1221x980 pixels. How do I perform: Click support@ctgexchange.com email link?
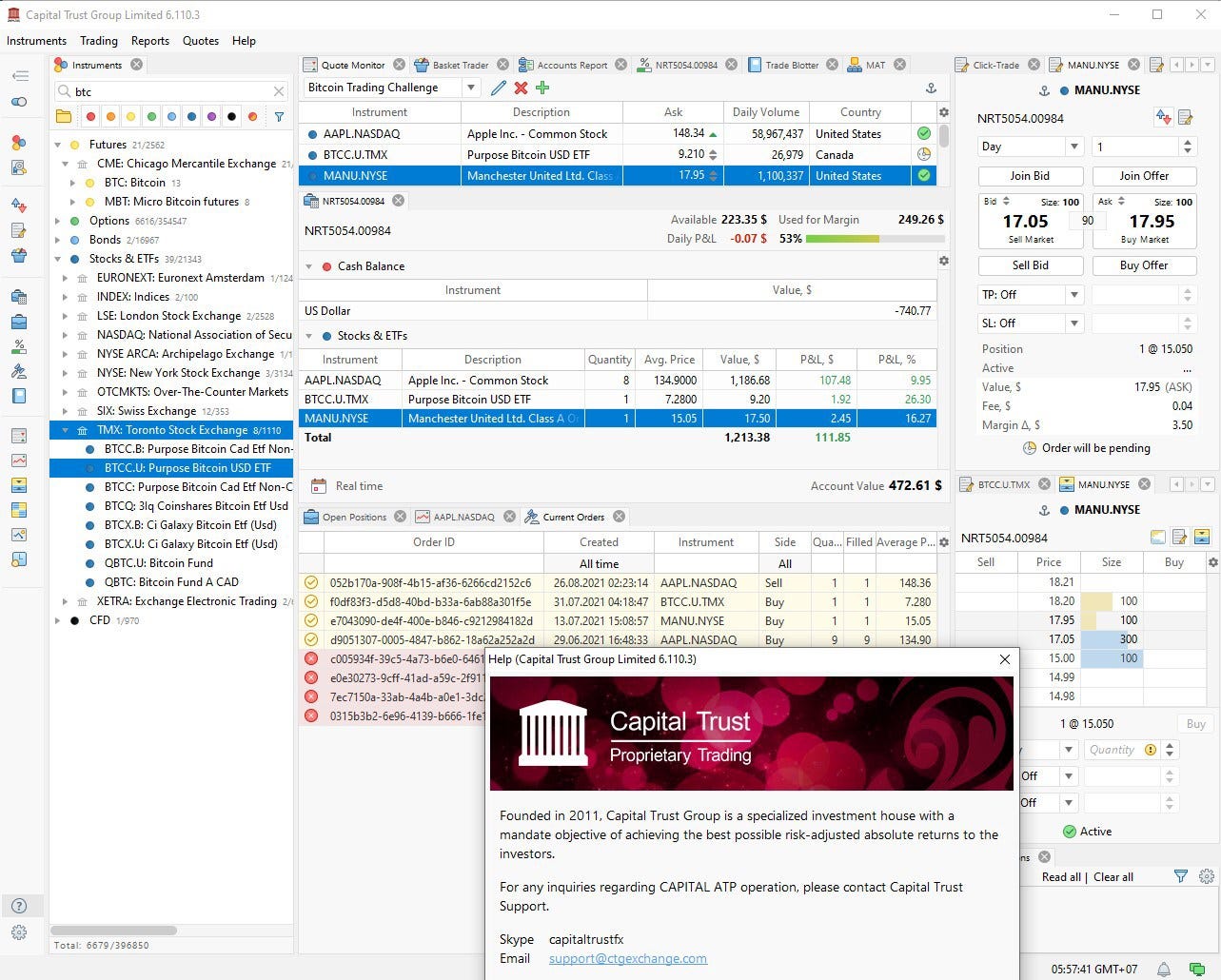pos(628,958)
